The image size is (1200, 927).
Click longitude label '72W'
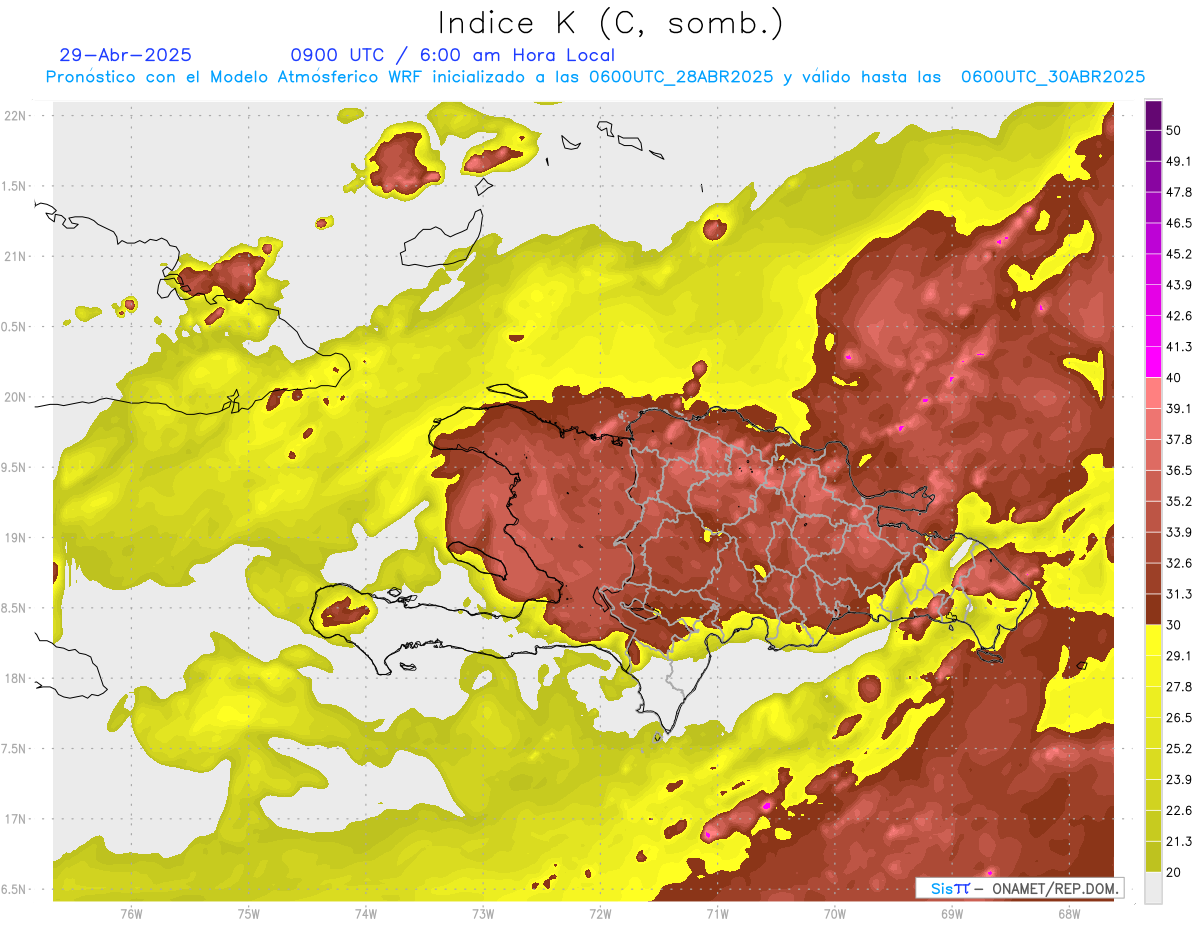coord(600,914)
